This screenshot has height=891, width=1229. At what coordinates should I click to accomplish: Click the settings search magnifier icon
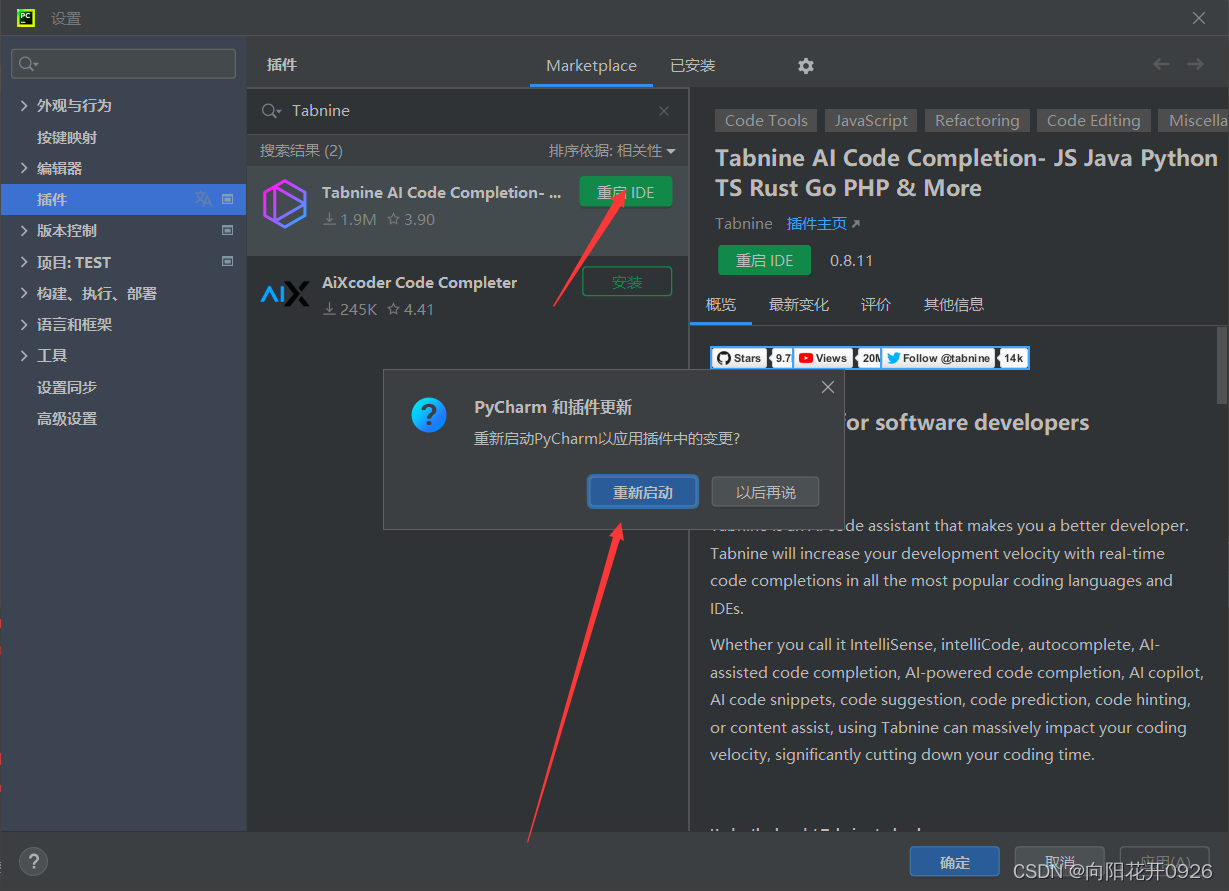(x=27, y=64)
